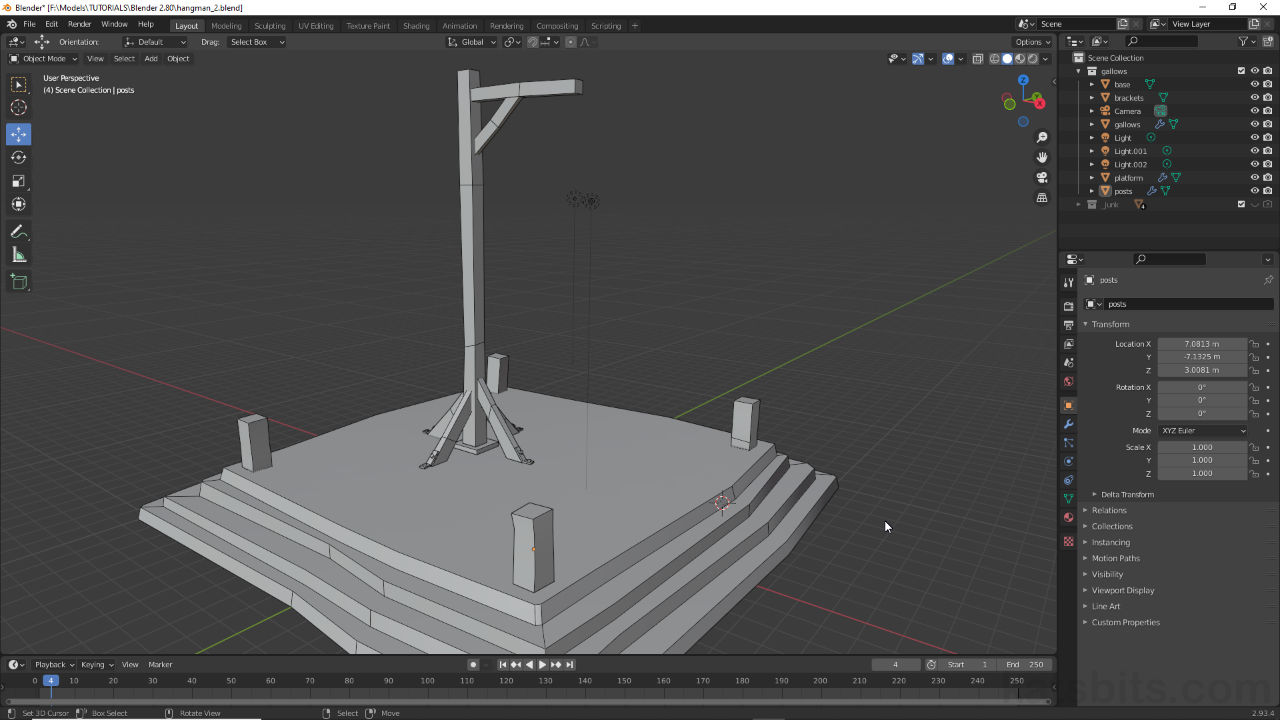Switch to the Shading workspace tab
Viewport: 1280px width, 720px height.
(416, 26)
